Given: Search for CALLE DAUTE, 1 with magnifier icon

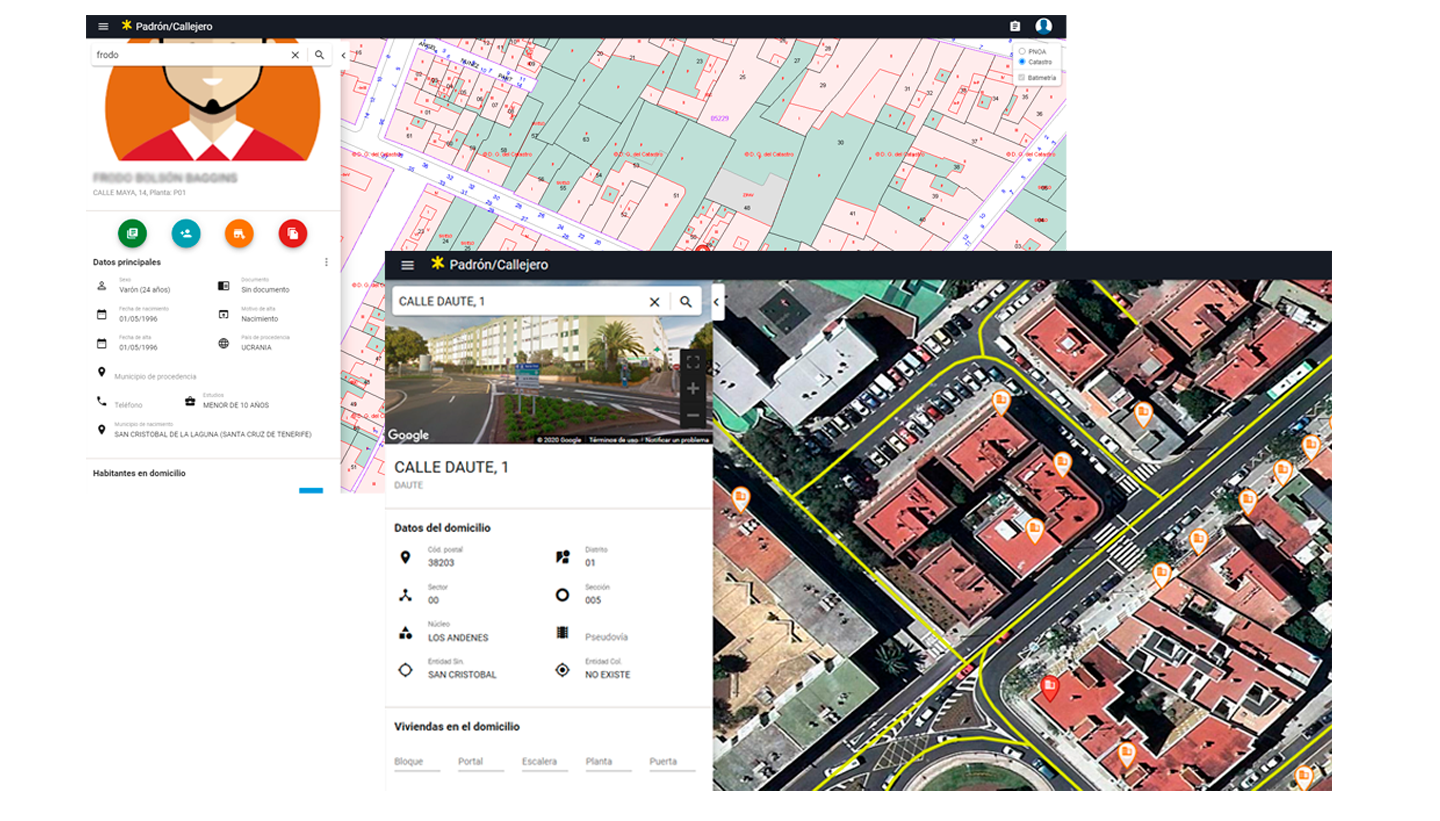Looking at the screenshot, I should [x=686, y=301].
